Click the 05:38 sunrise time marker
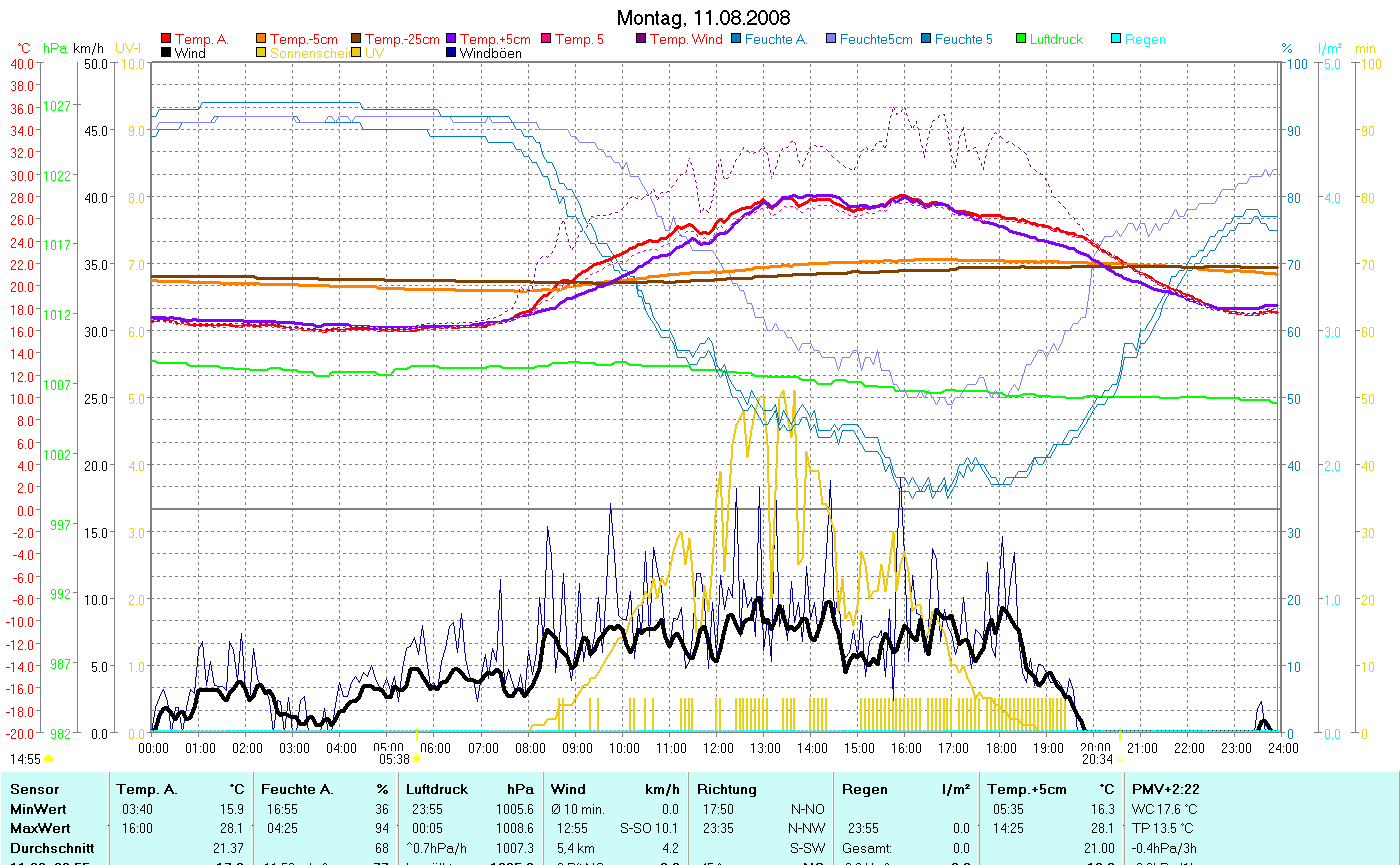 pos(396,759)
